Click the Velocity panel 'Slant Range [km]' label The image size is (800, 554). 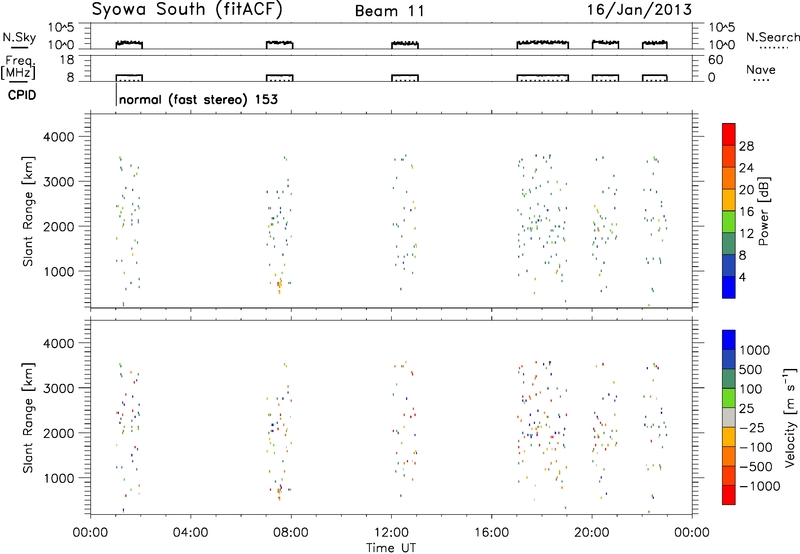pos(28,418)
